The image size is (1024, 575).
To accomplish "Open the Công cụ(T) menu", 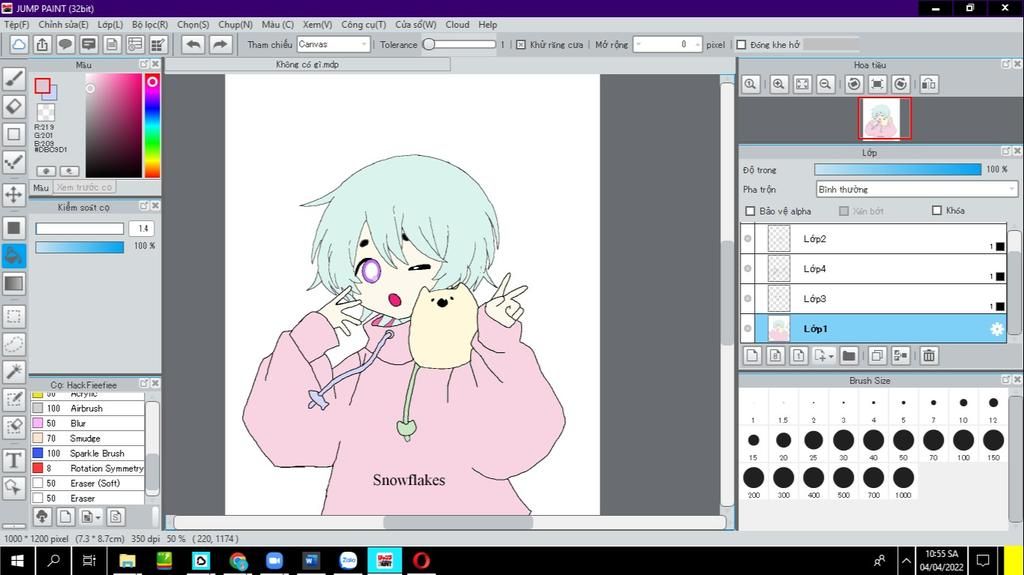I will [363, 24].
